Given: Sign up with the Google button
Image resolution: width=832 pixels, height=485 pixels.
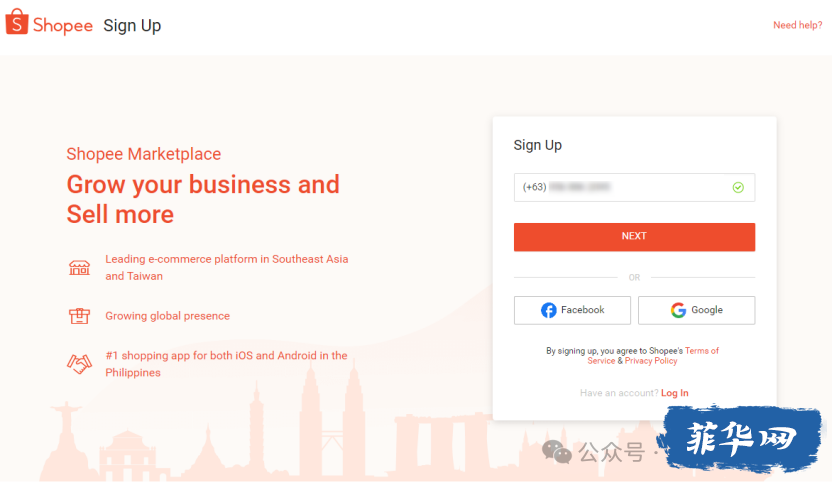Looking at the screenshot, I should coord(696,310).
